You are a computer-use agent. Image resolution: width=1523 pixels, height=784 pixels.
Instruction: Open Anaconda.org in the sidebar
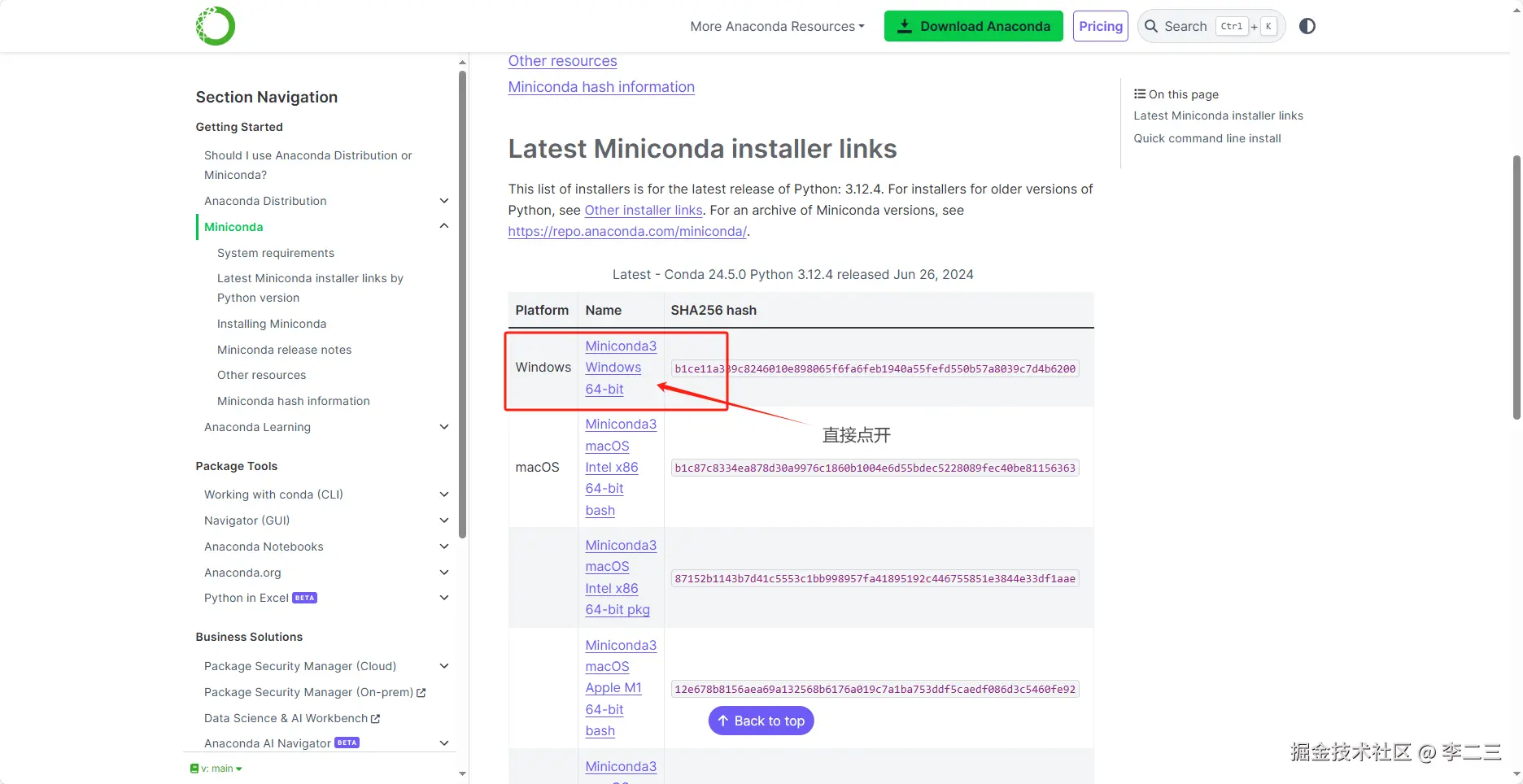[242, 573]
